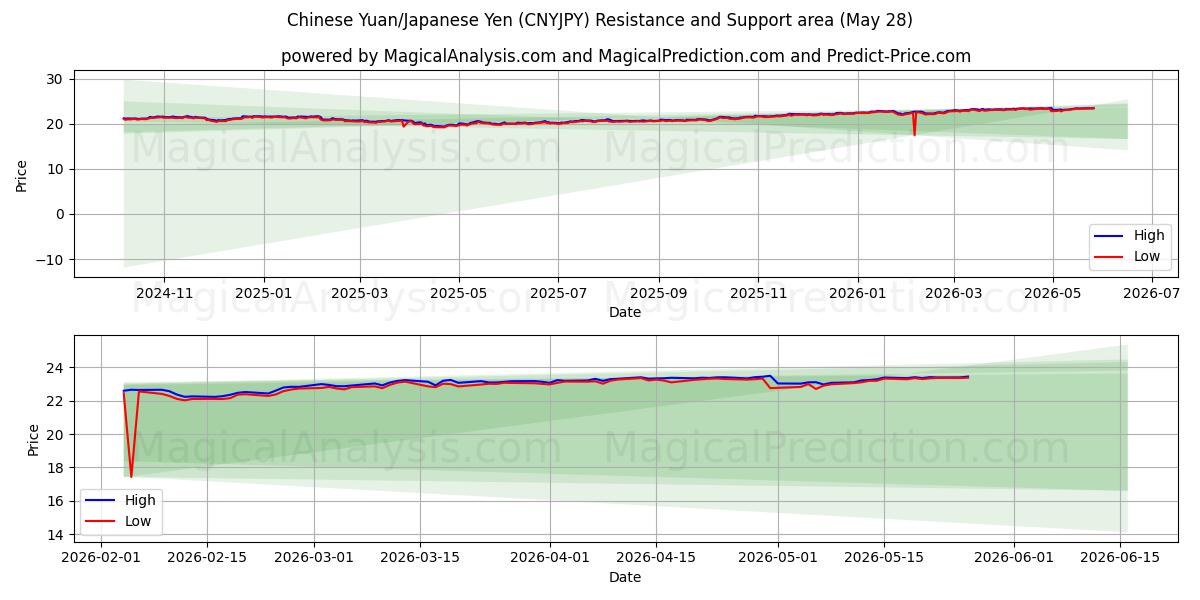This screenshot has height=600, width=1200.
Task: Click the '0' y-axis tick in top chart
Action: 61,214
